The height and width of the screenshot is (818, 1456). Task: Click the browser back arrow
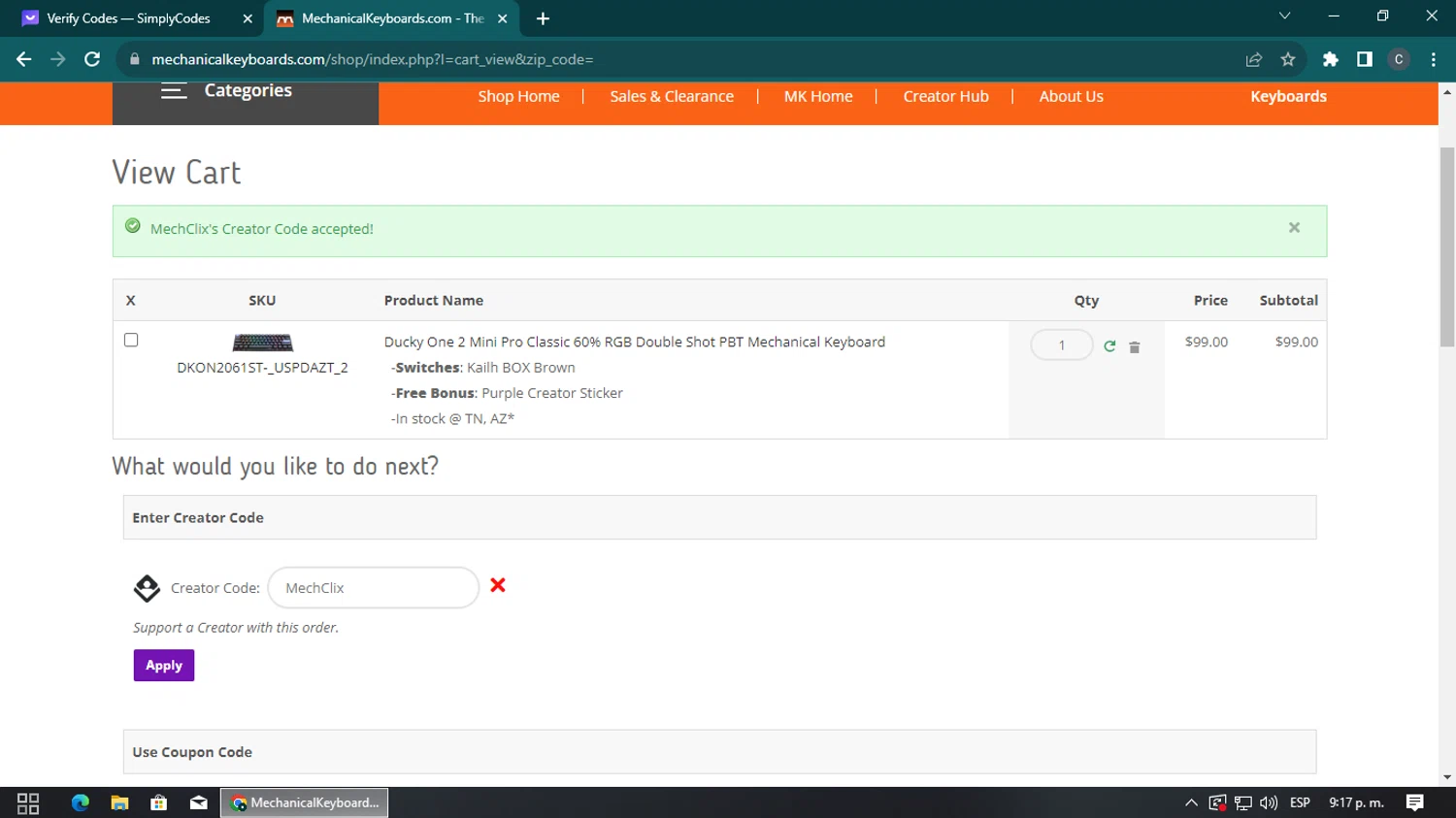[24, 59]
